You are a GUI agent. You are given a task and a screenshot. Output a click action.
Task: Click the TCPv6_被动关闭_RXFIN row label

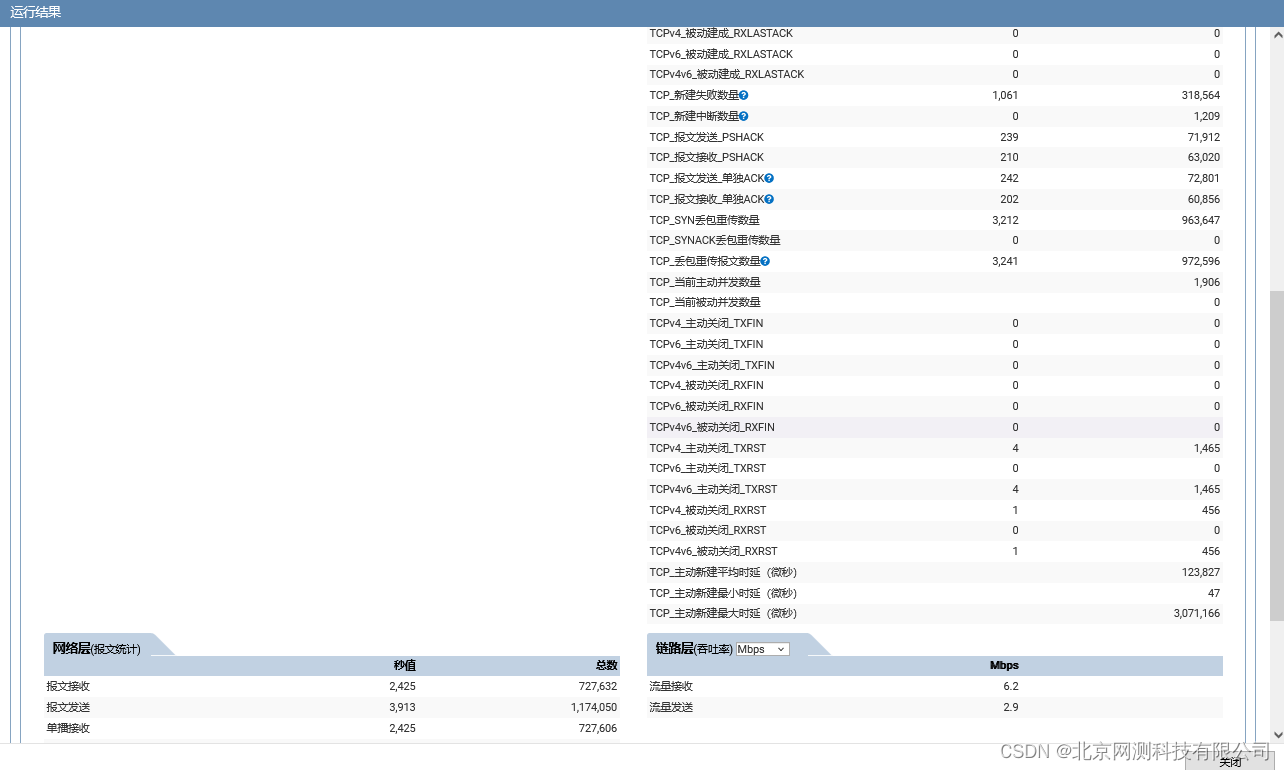(706, 406)
